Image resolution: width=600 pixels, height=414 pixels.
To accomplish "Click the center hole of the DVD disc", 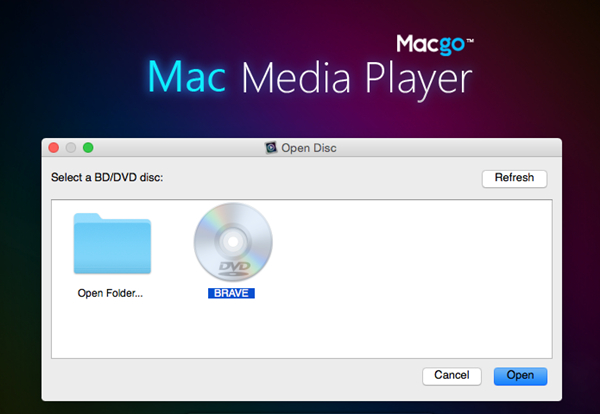I will point(232,239).
